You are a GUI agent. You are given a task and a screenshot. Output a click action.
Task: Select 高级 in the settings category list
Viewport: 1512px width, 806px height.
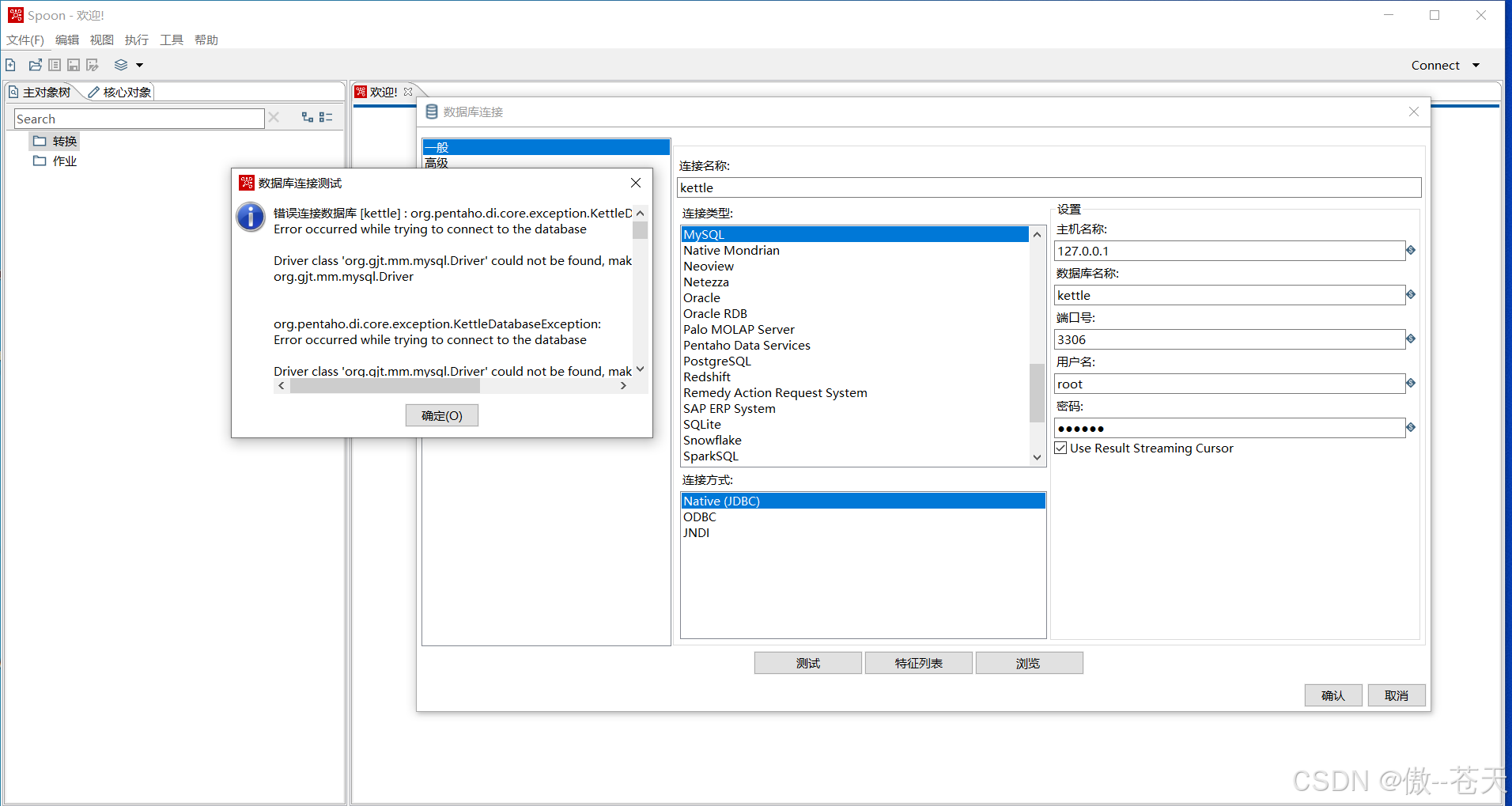(x=546, y=163)
